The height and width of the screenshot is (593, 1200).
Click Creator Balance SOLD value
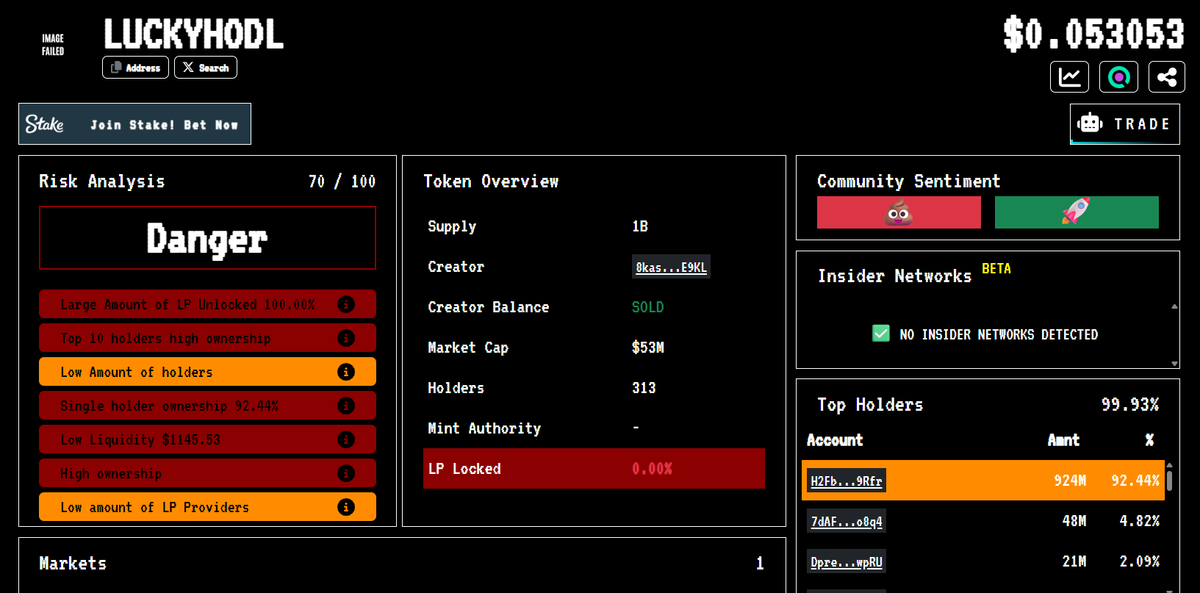pyautogui.click(x=648, y=307)
